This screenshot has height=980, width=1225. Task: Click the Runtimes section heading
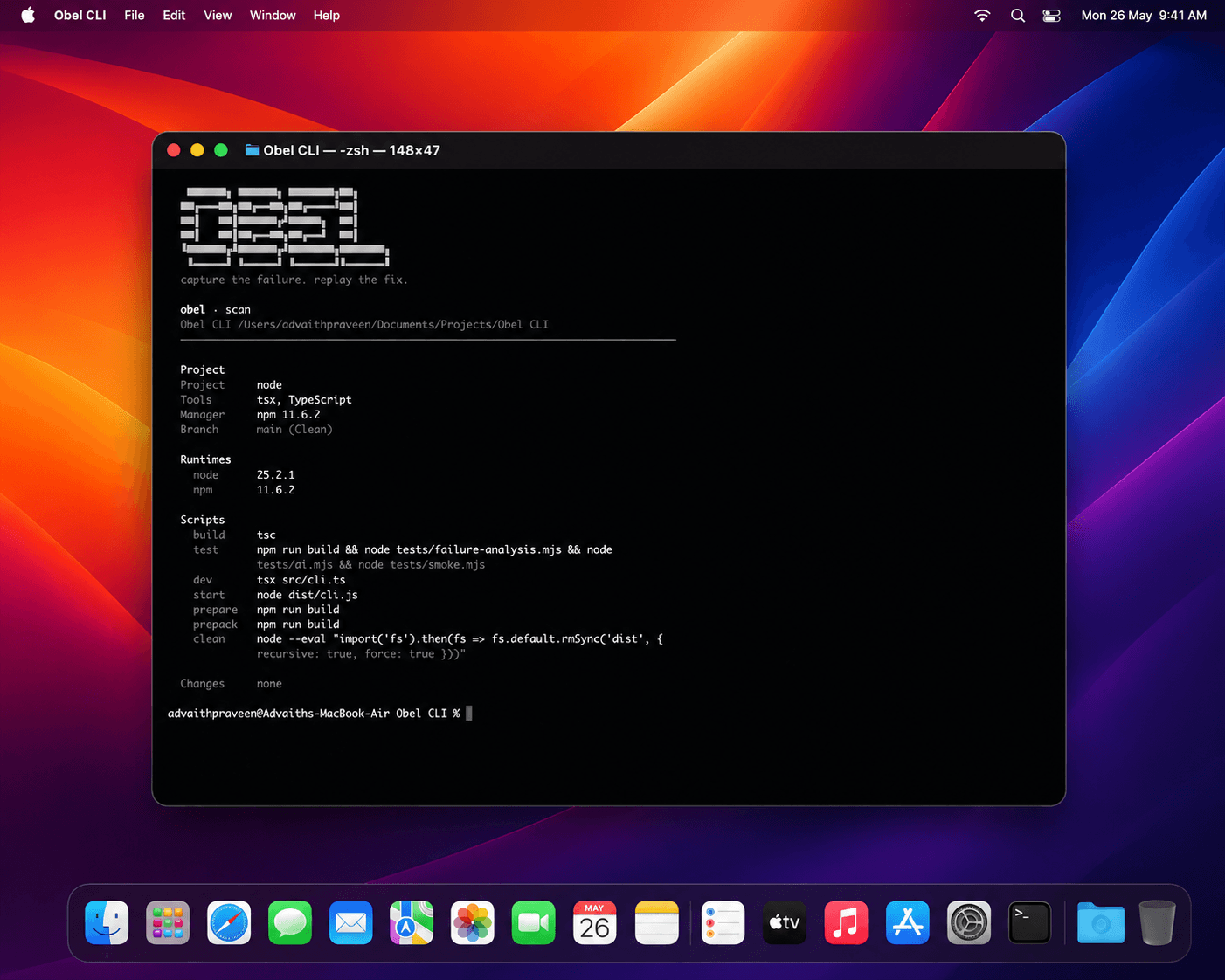coord(205,459)
